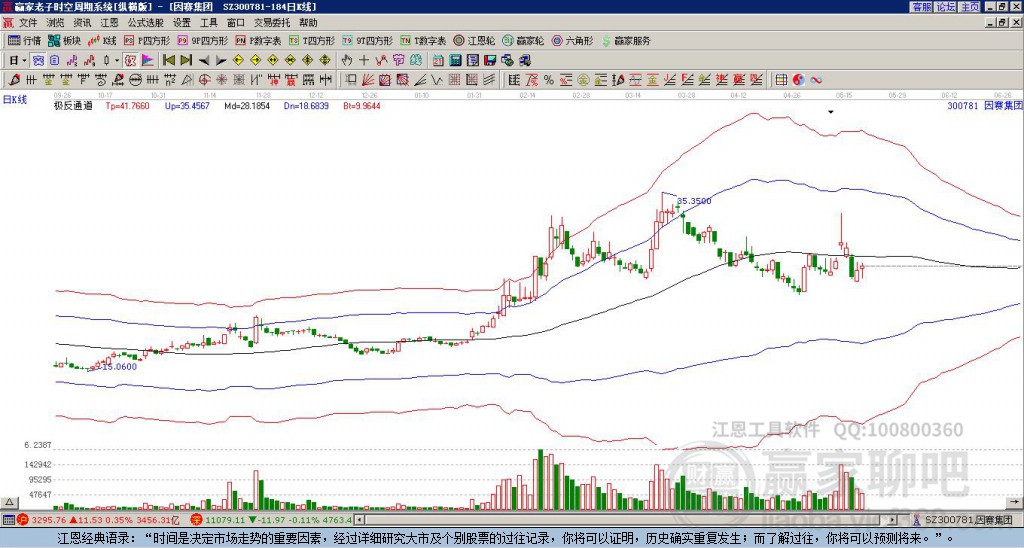Open the 江恩轮 Gann wheel
Screen dimensions: 1024x548
475,40
